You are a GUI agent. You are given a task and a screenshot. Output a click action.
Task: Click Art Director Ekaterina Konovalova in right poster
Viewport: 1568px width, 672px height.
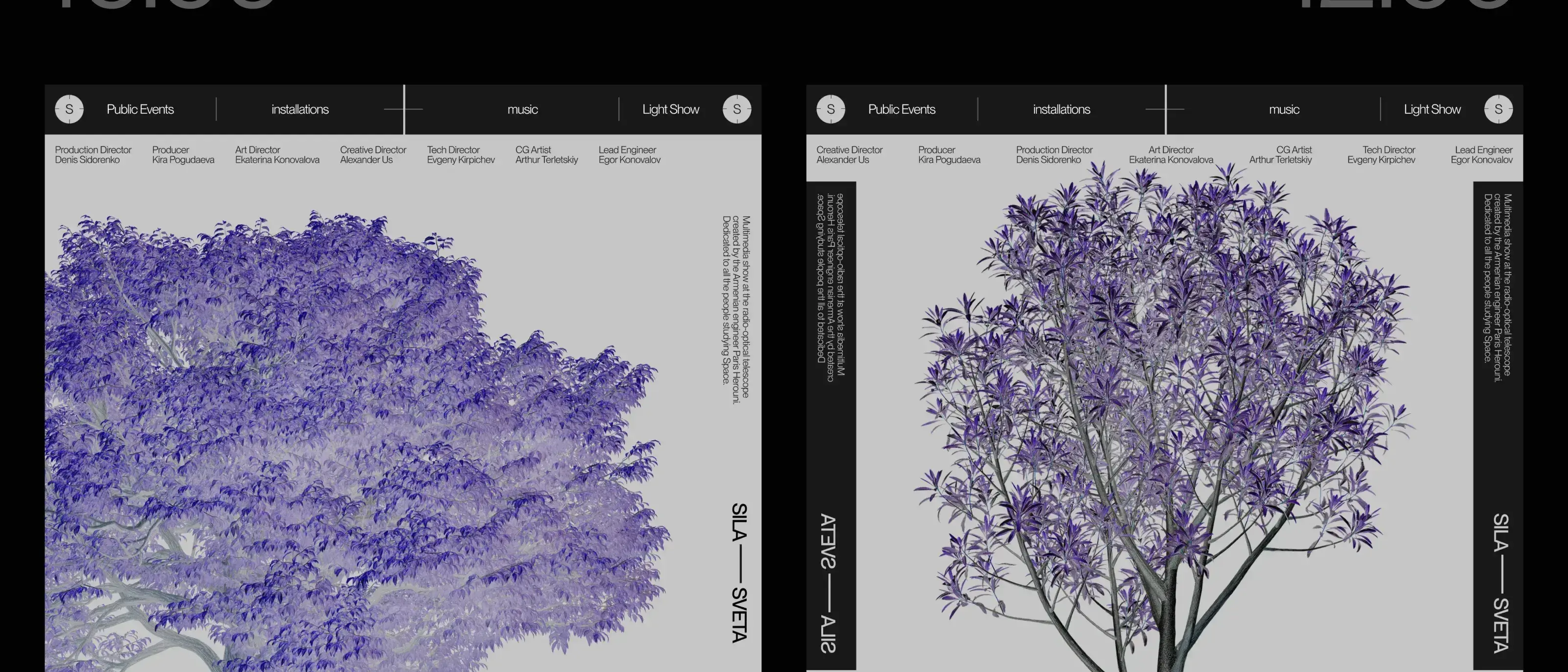pos(1171,154)
